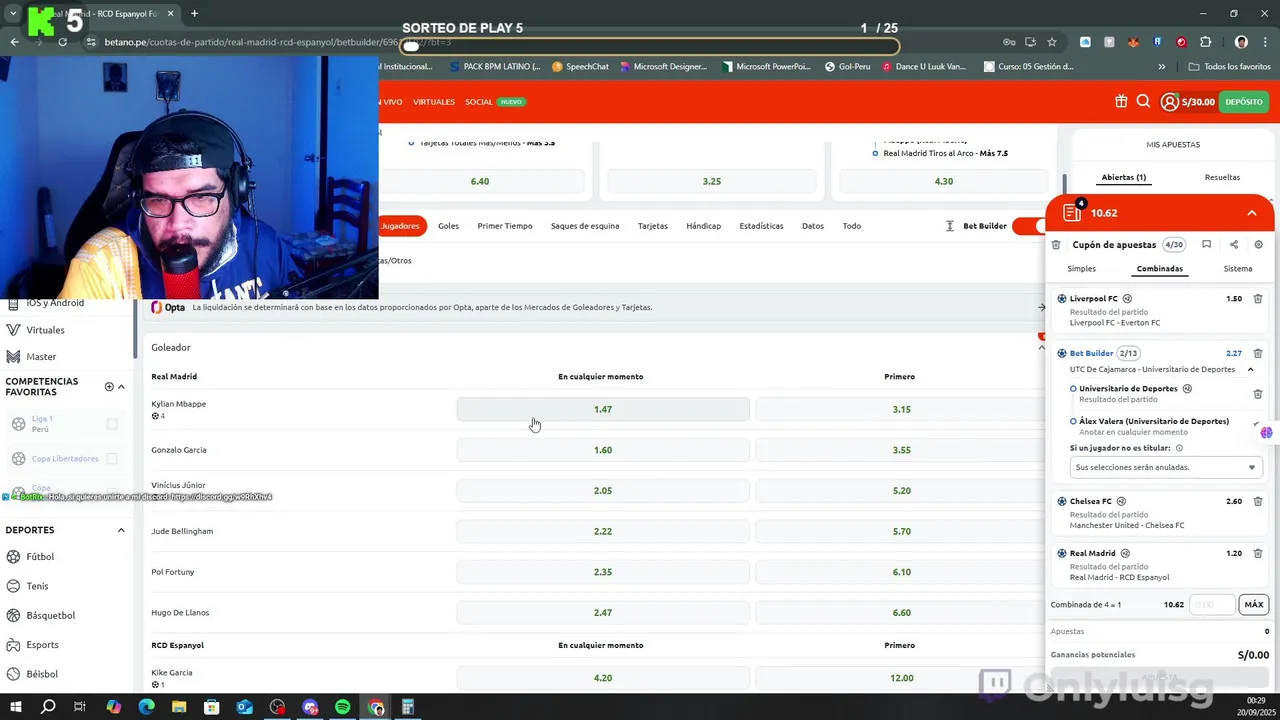Viewport: 1280px width, 720px height.
Task: Open Outlook from the taskbar
Action: (x=244, y=707)
